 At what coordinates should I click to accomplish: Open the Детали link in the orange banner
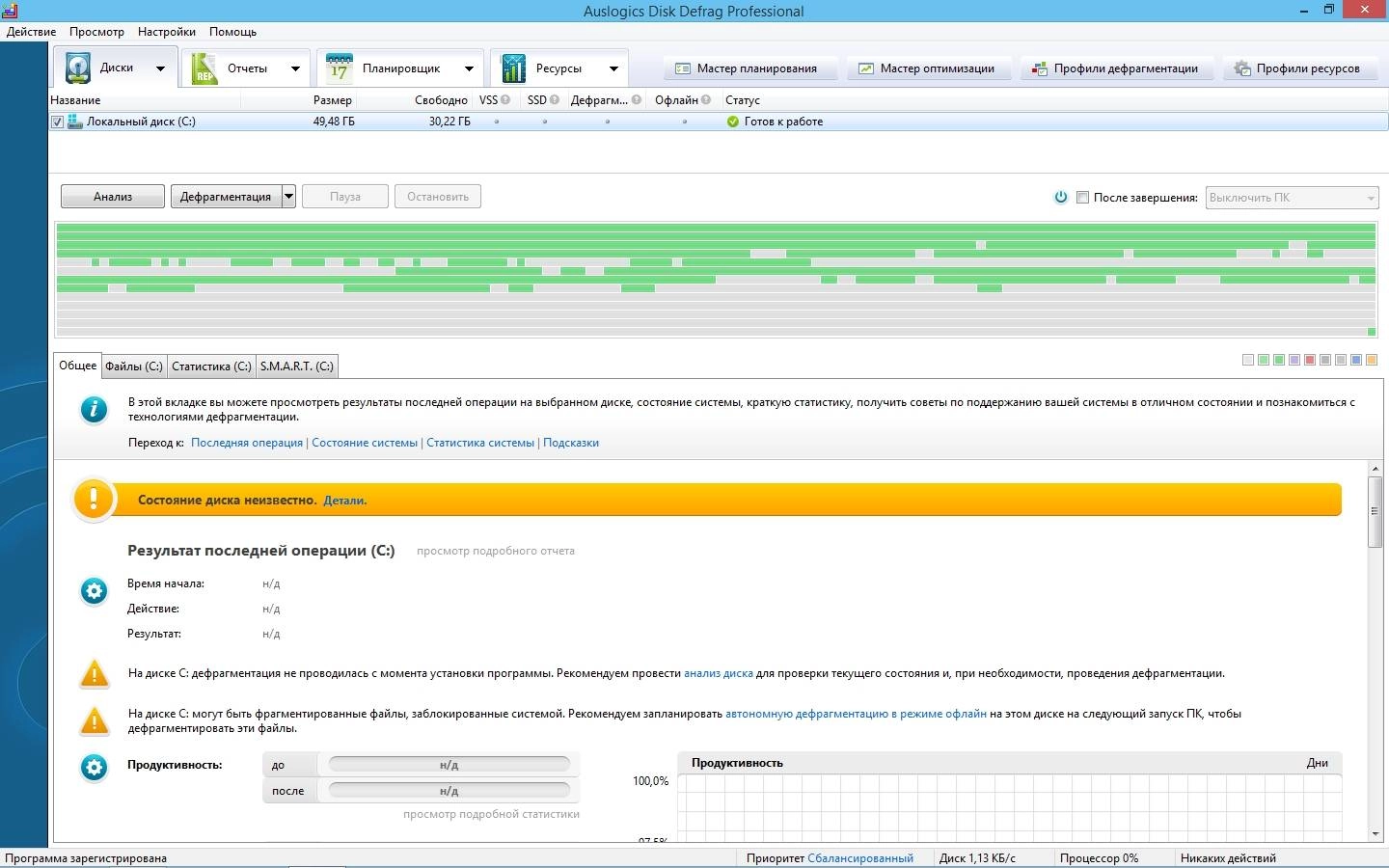click(x=345, y=501)
